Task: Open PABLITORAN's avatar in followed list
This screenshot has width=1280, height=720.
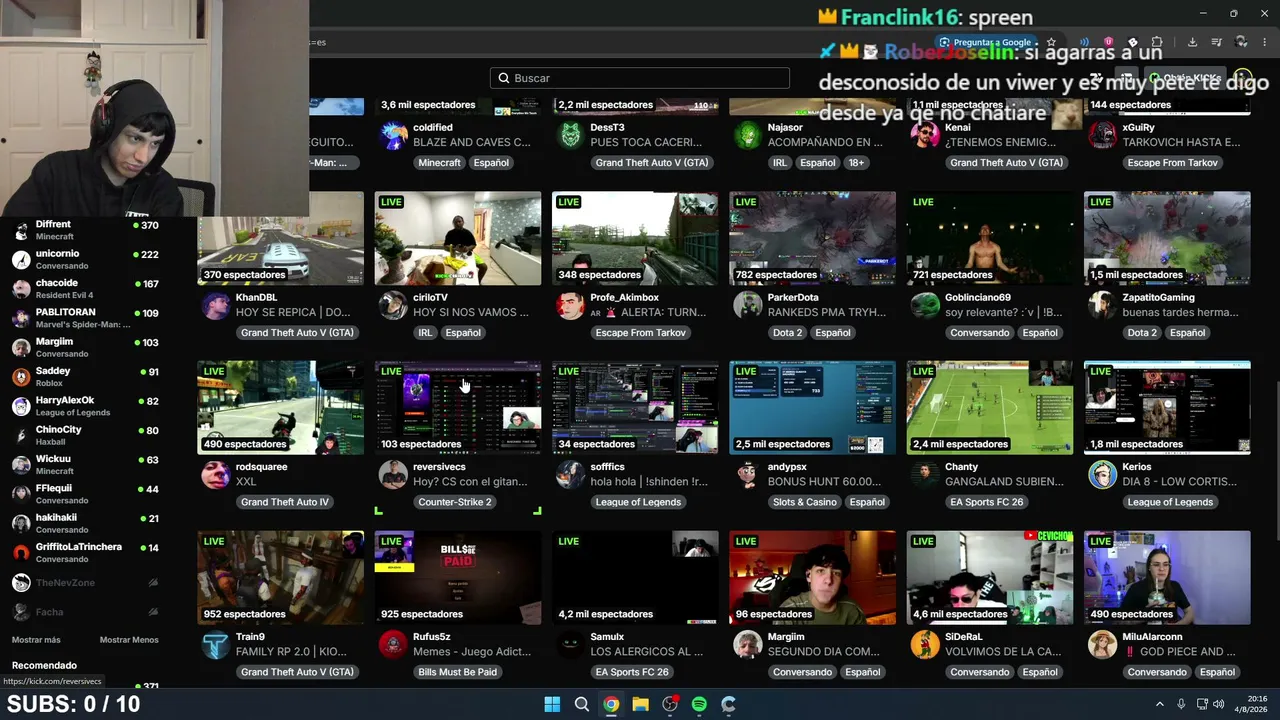Action: click(x=21, y=318)
